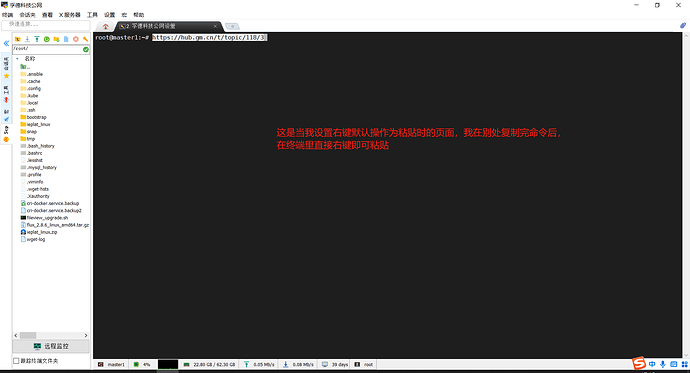Click the new folder toolbar icon
Screen dimensions: 690x373
click(56, 39)
